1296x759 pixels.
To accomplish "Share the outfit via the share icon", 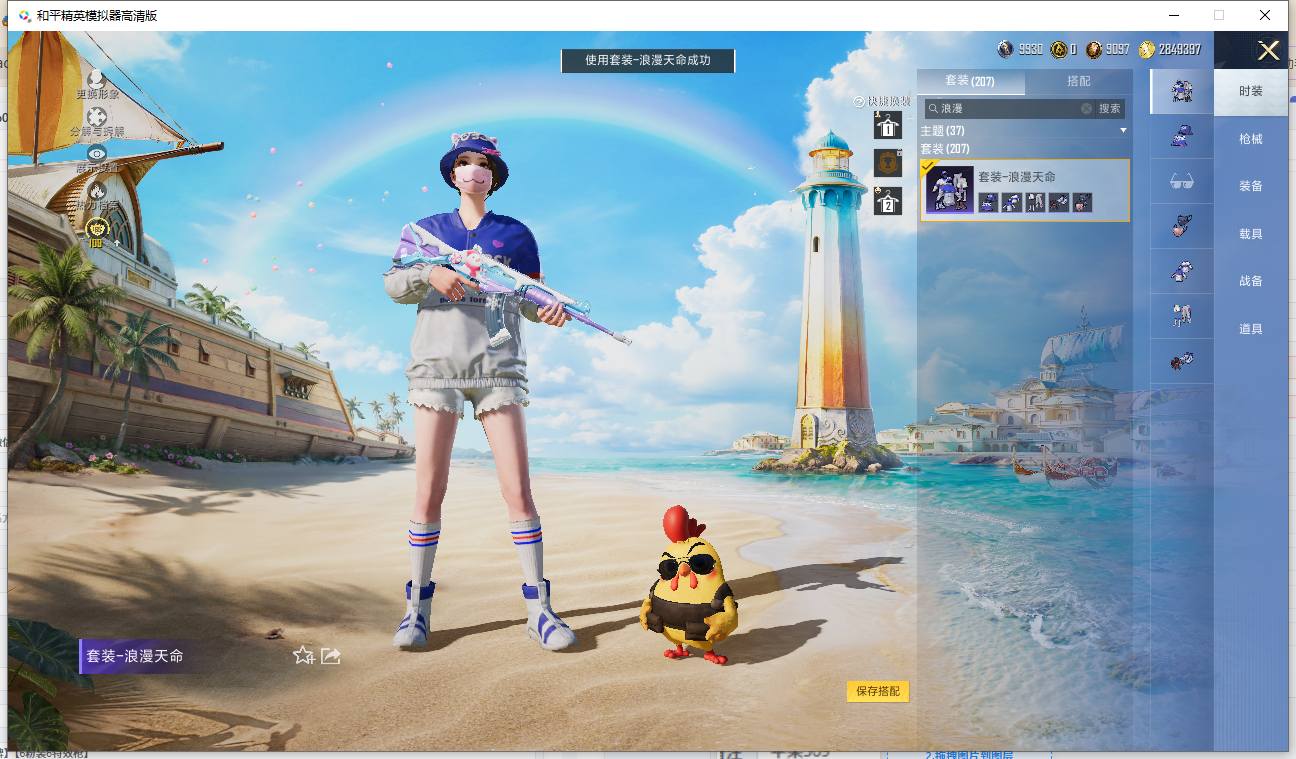I will [331, 656].
